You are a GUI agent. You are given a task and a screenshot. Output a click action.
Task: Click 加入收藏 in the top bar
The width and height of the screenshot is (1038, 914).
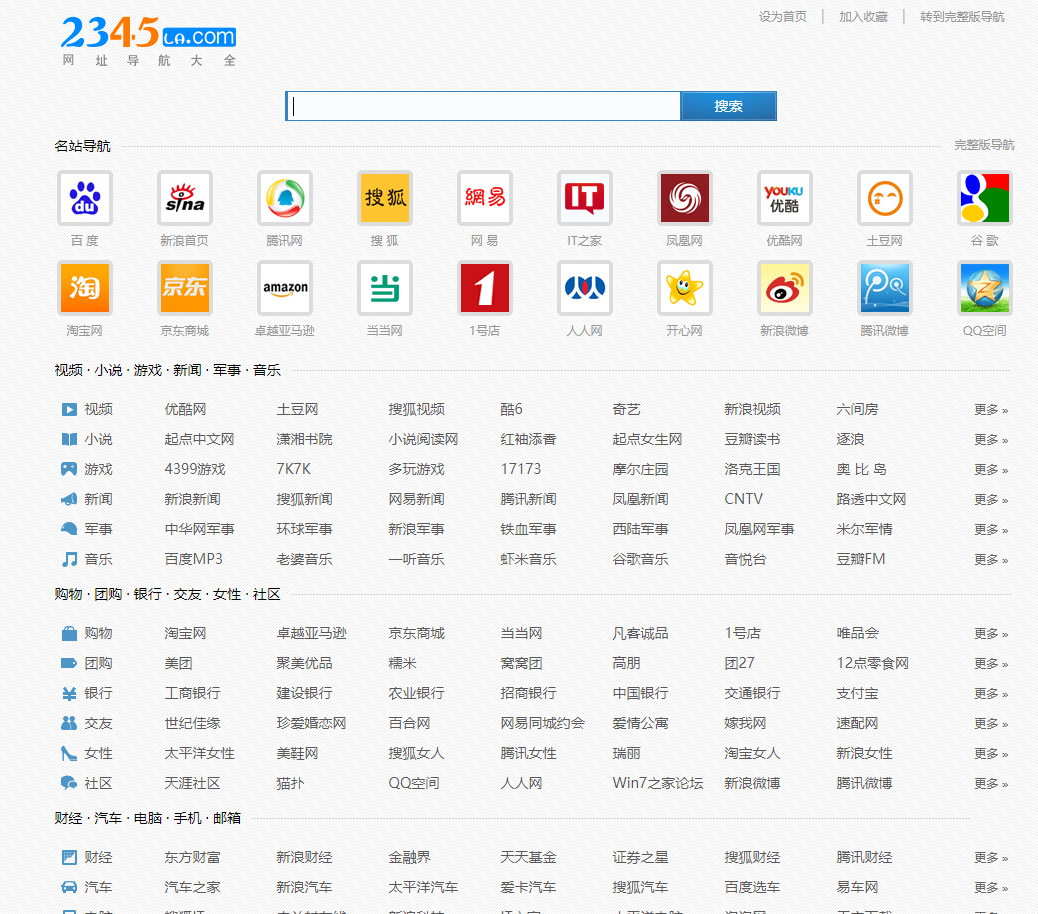tap(863, 17)
